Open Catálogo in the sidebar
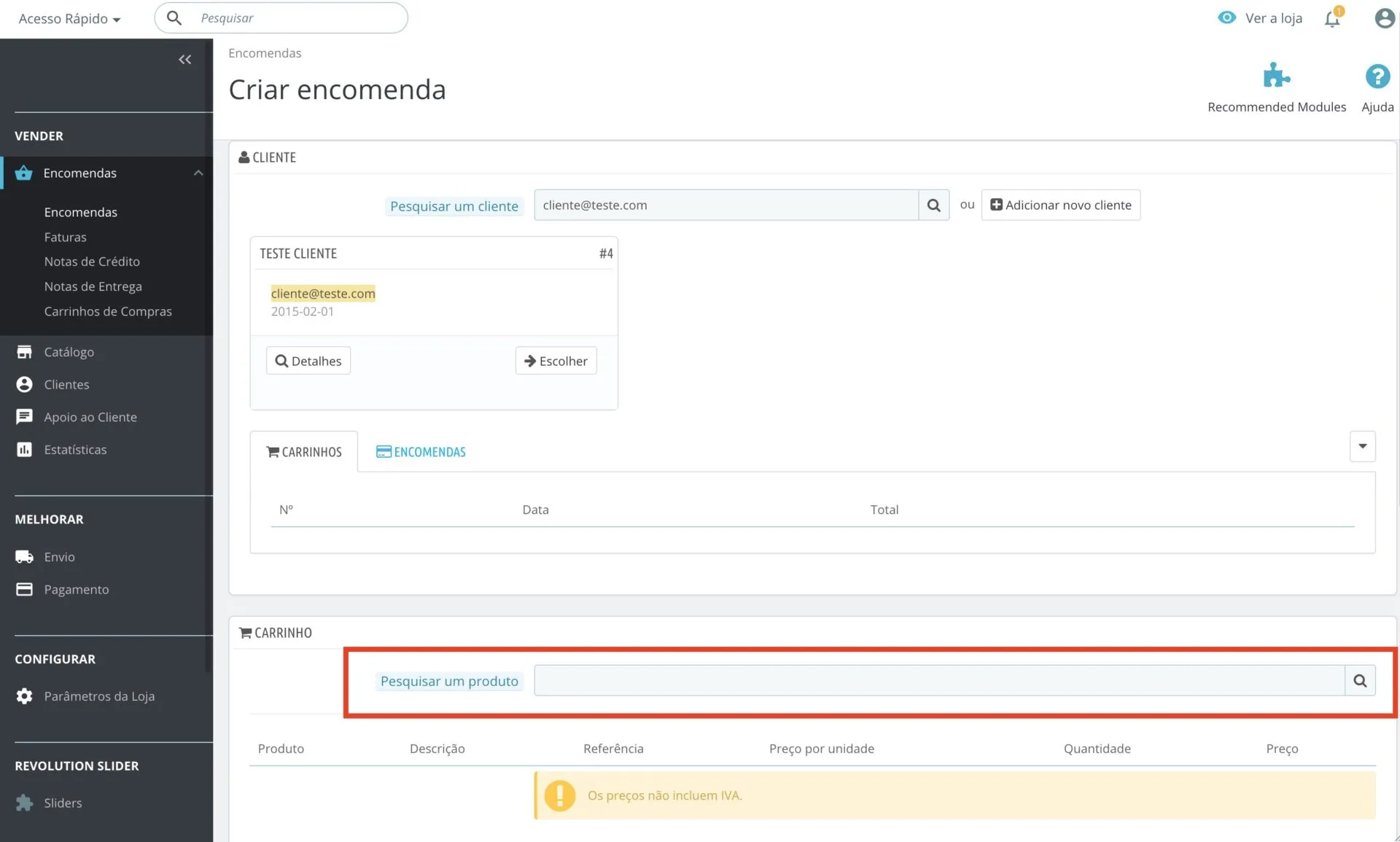 (x=69, y=352)
